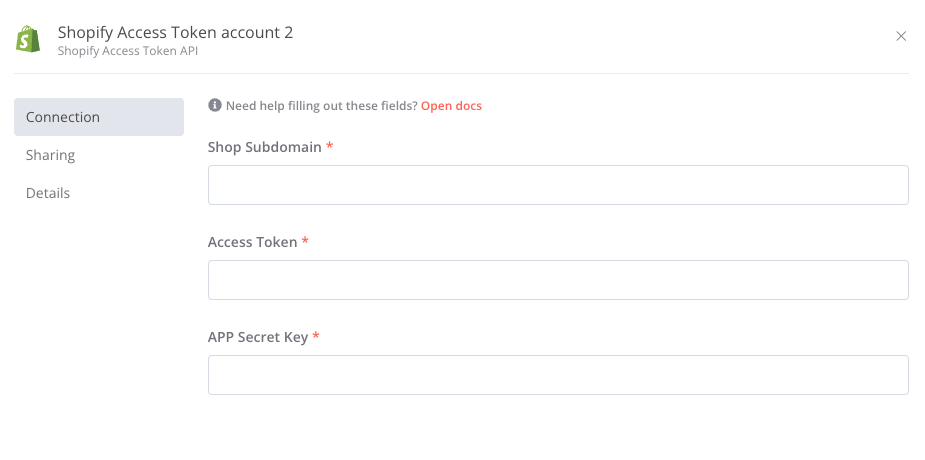Click the Access Token field label
This screenshot has width=925, height=460.
[252, 242]
